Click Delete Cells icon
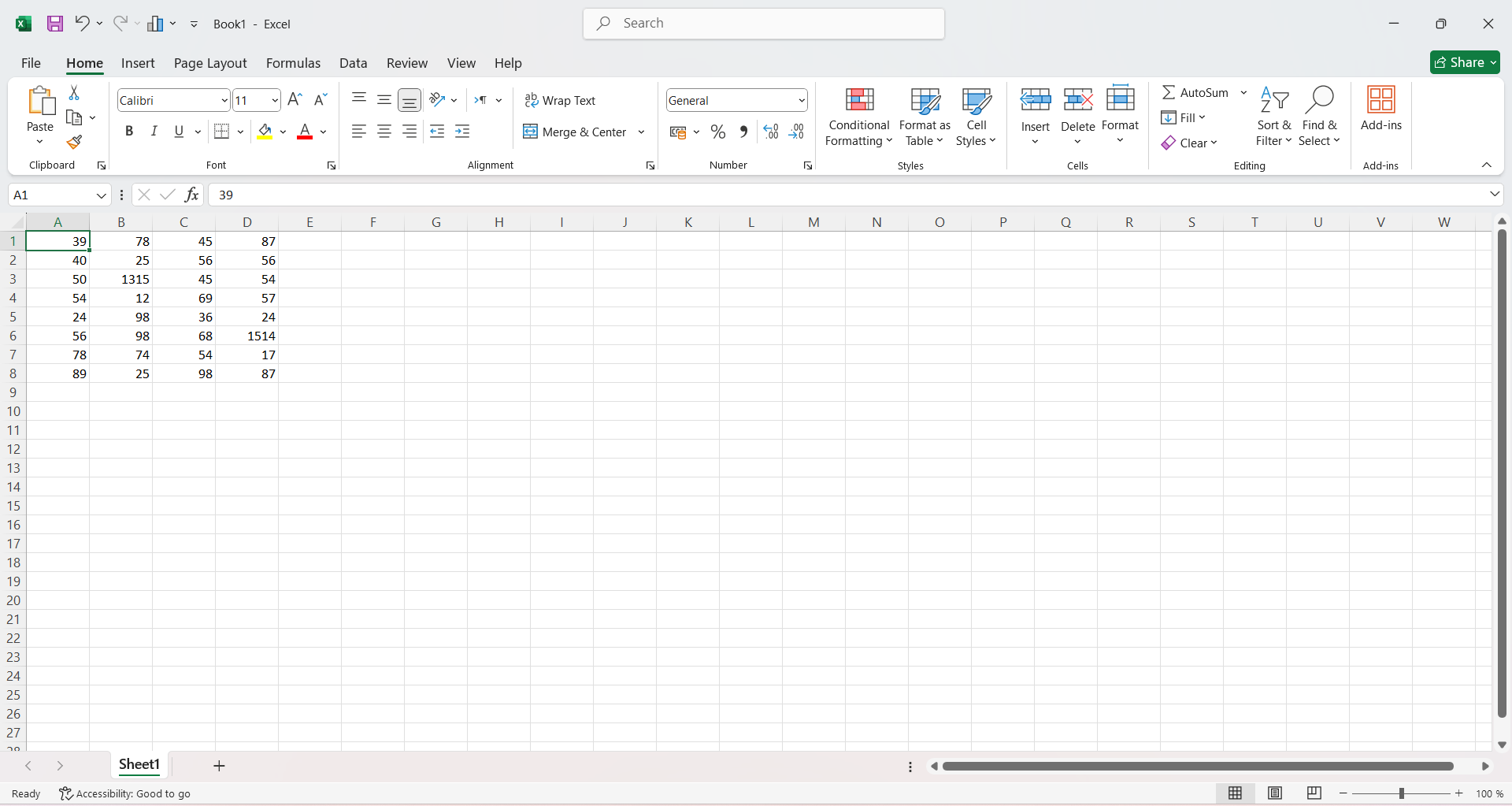 pos(1077,100)
